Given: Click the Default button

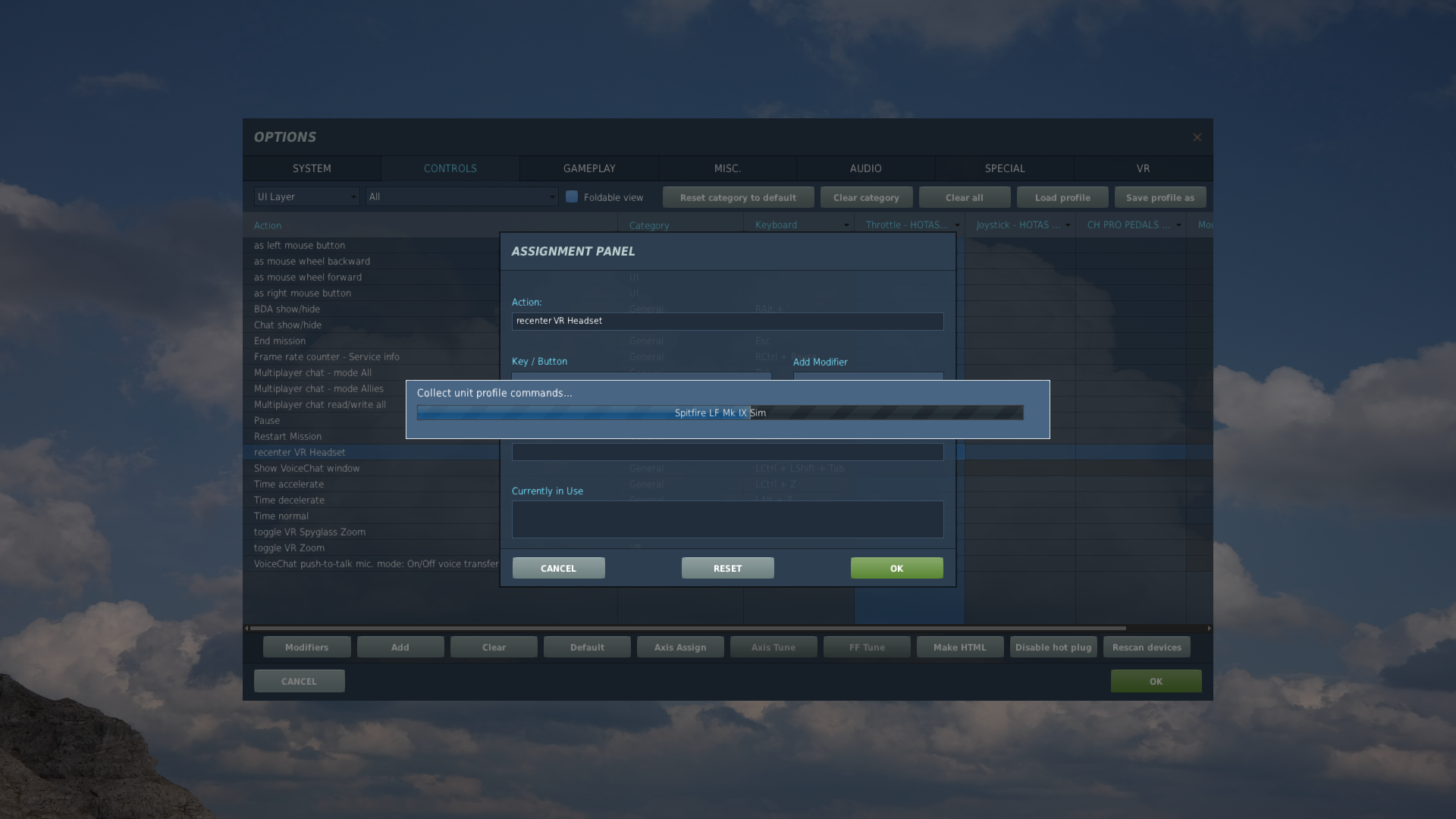Looking at the screenshot, I should (587, 647).
